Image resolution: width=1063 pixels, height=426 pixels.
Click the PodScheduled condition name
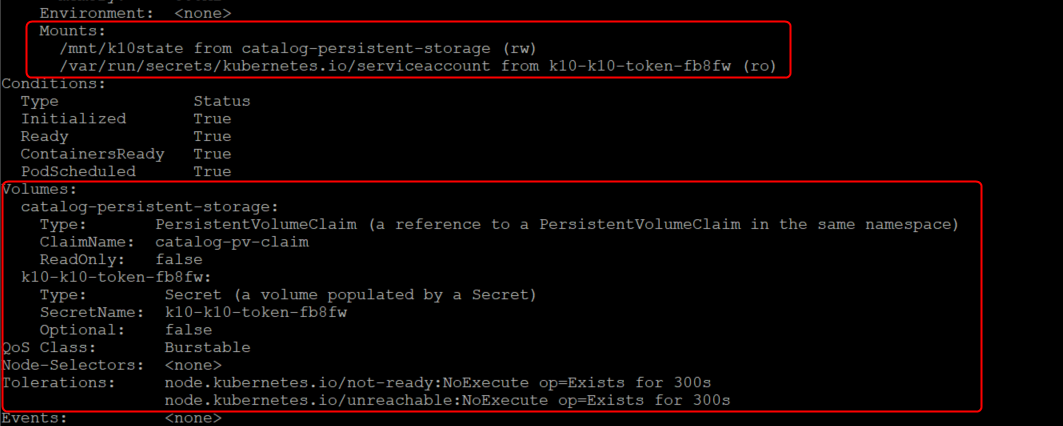78,171
